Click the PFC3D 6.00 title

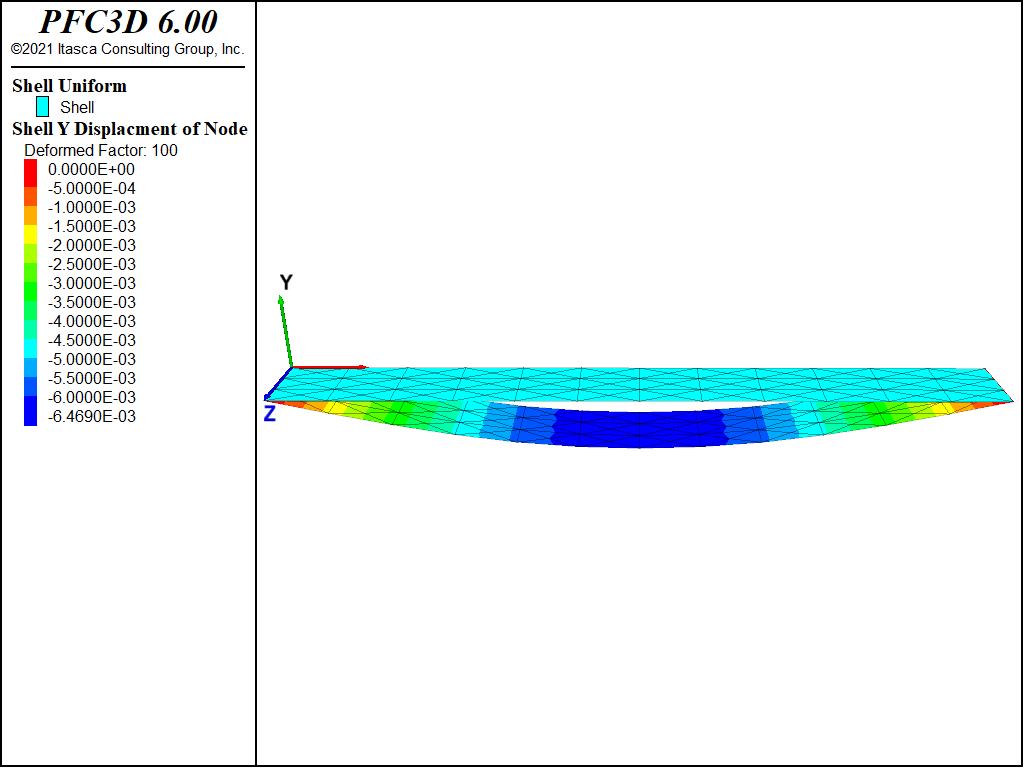tap(128, 22)
